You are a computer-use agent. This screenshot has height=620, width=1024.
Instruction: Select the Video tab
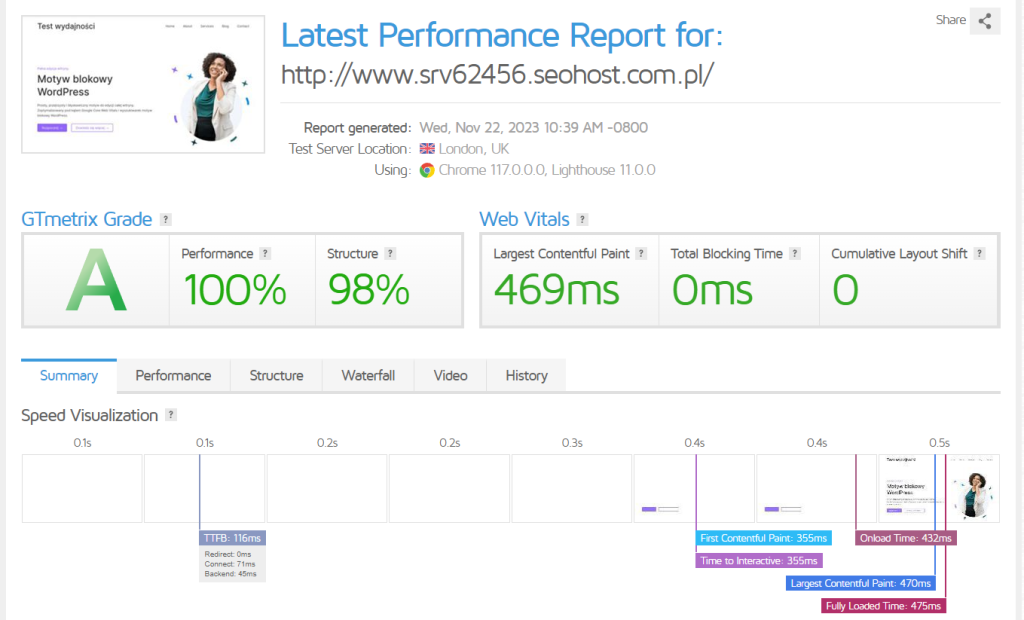click(x=450, y=376)
